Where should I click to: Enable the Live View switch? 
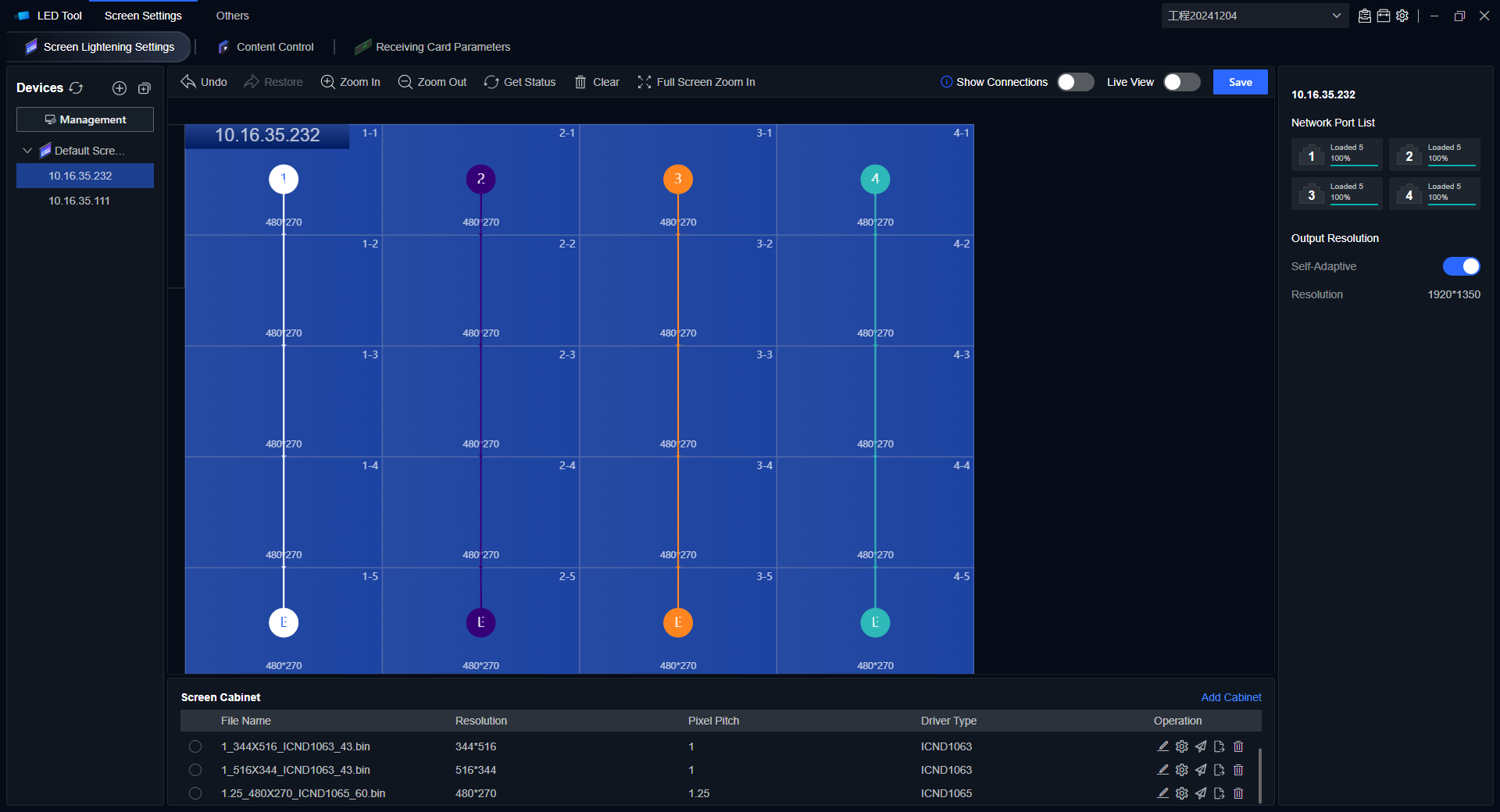point(1181,82)
